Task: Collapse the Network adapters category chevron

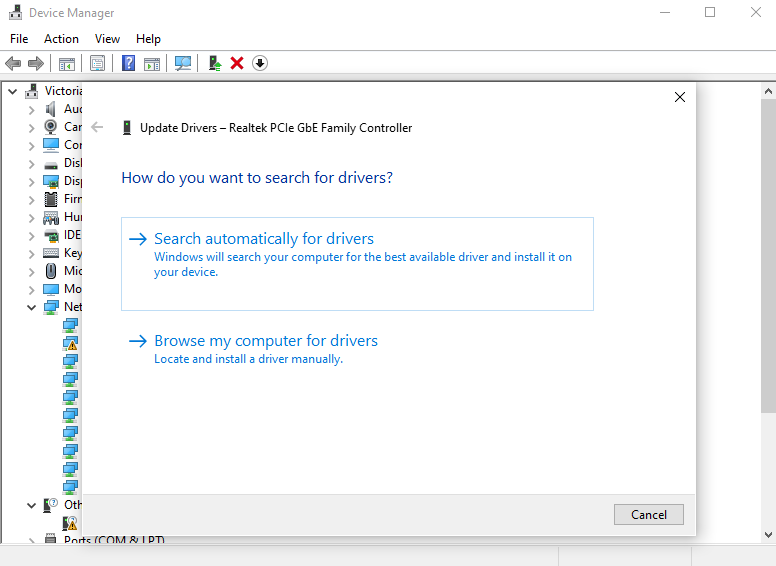Action: 32,307
